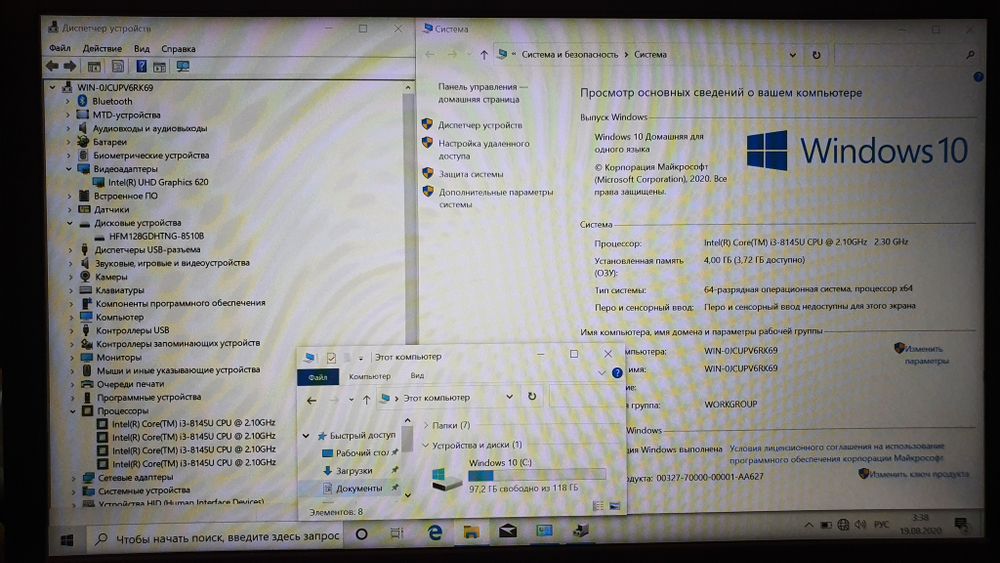Launch Microsoft Edge from taskbar
This screenshot has height=563, width=1000.
(x=435, y=532)
